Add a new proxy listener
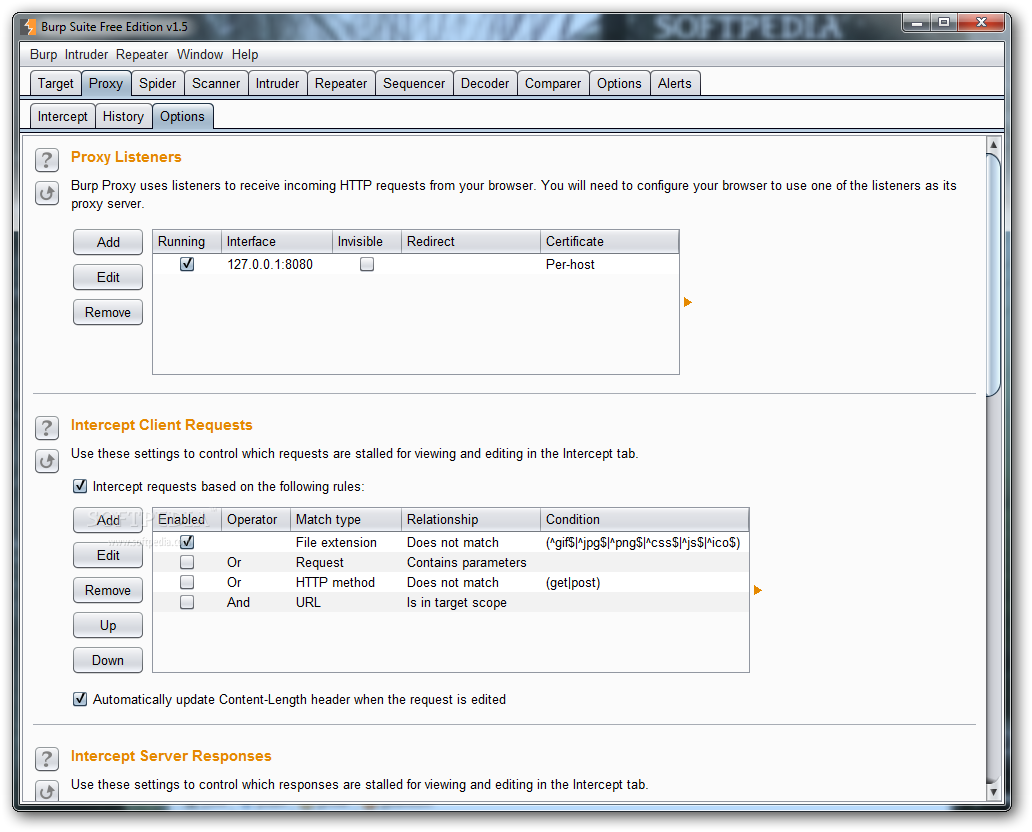The width and height of the screenshot is (1032, 832). pos(108,242)
